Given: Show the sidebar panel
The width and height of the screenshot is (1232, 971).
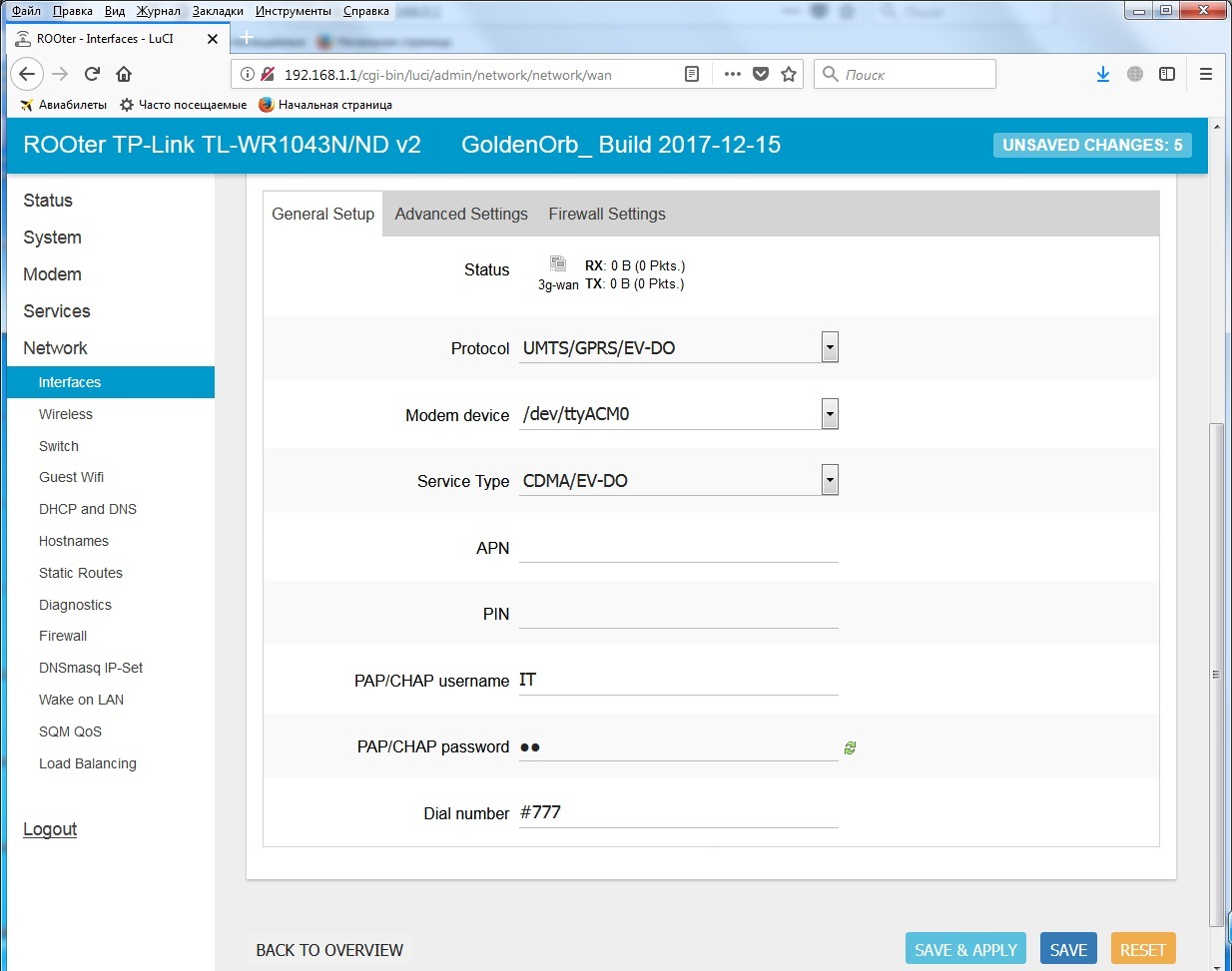Looking at the screenshot, I should tap(1167, 74).
